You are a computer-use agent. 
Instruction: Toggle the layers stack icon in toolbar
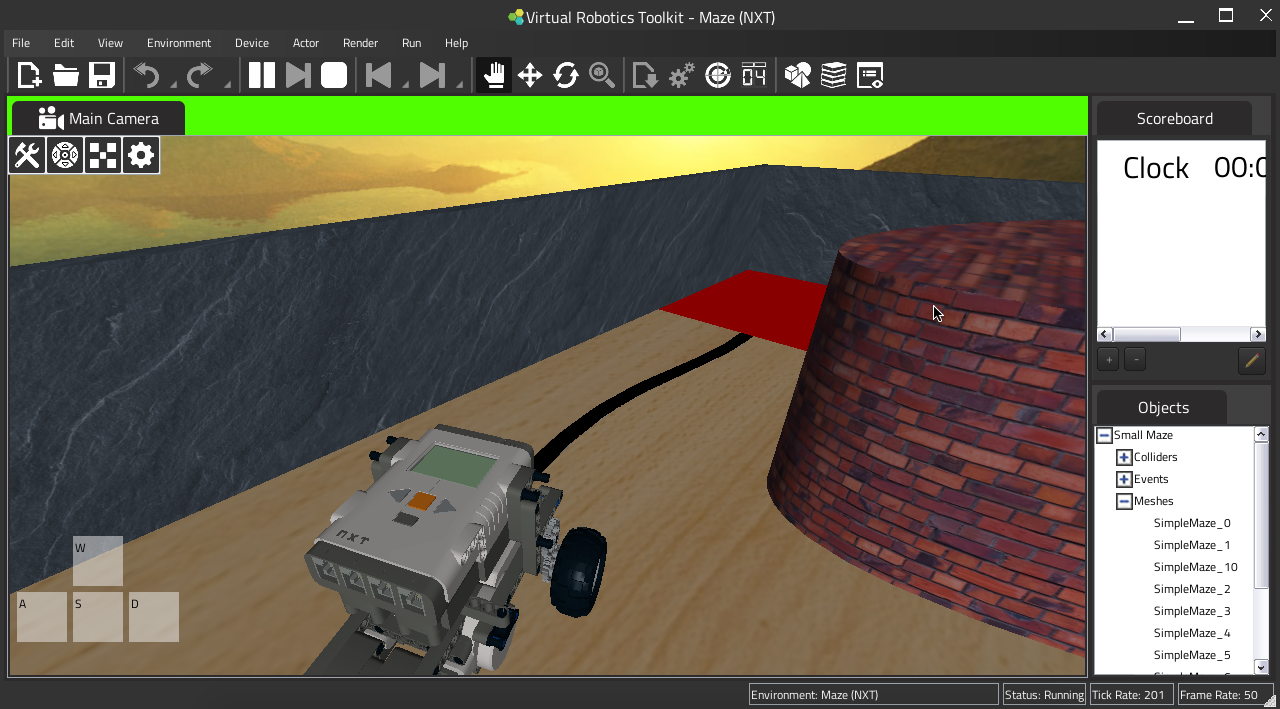[833, 76]
